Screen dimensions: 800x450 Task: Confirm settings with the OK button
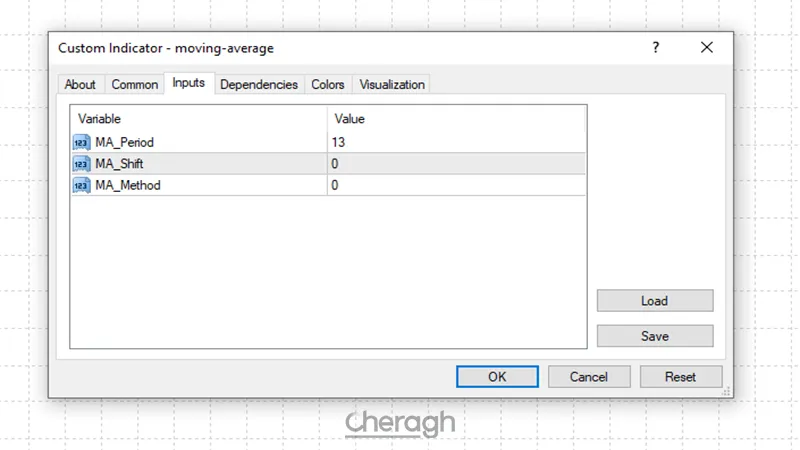(497, 377)
